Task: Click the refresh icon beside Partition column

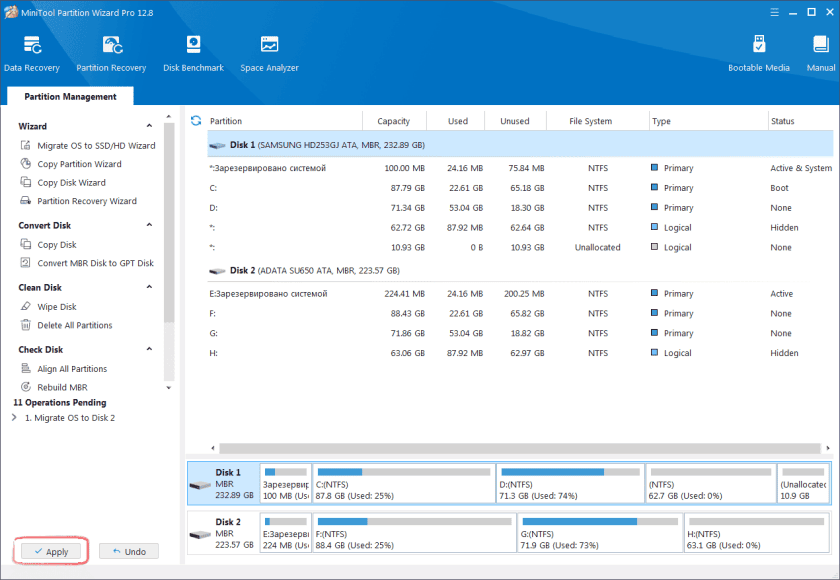Action: coord(196,121)
